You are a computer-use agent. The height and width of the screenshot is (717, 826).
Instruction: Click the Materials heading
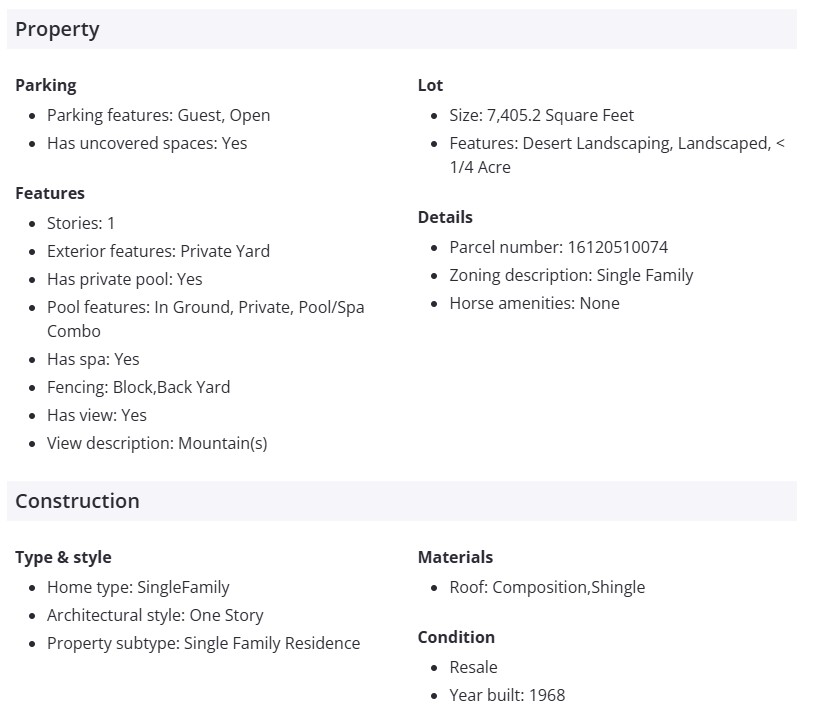[x=455, y=557]
